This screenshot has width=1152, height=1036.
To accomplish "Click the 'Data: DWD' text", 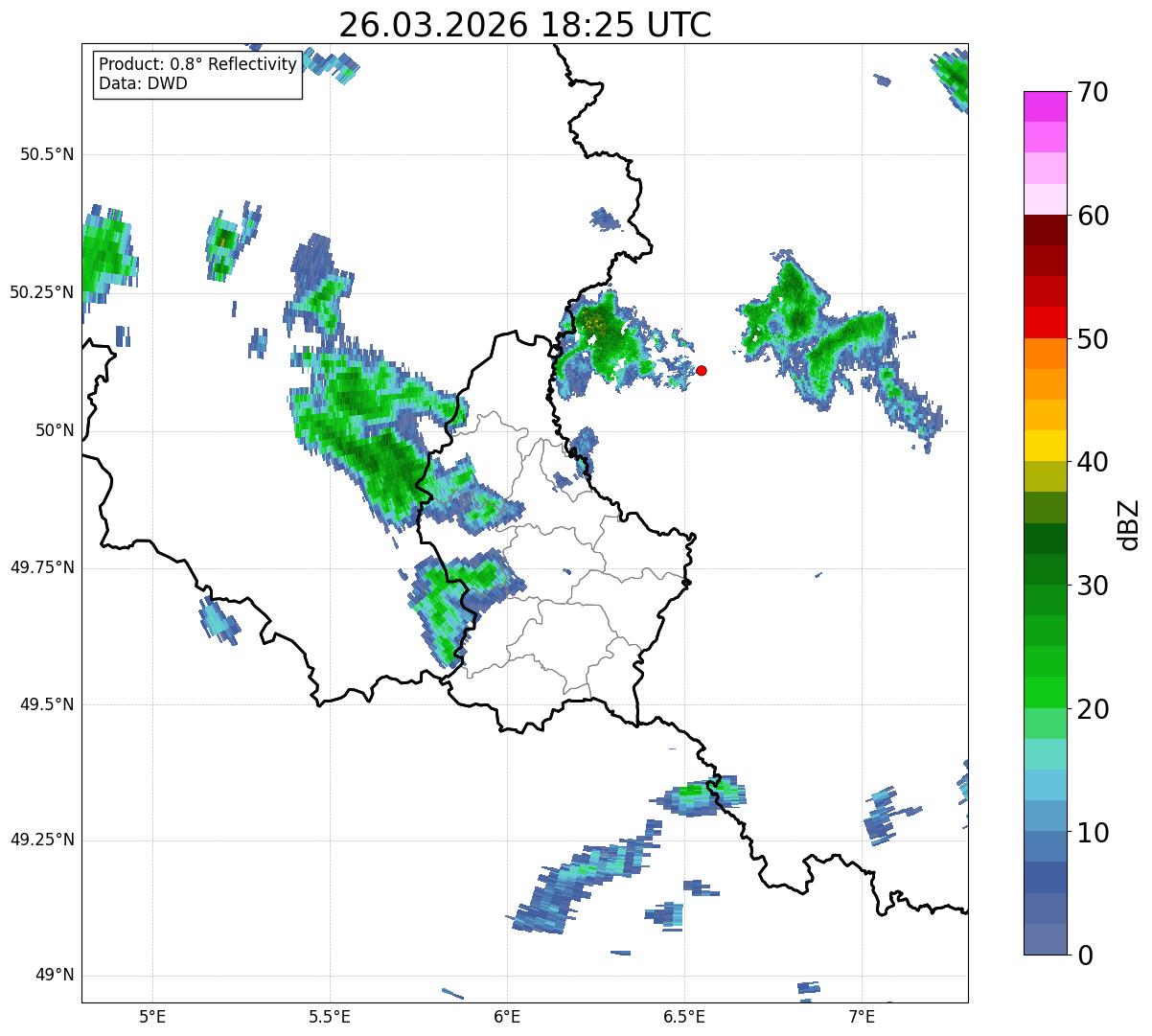I will point(143,83).
